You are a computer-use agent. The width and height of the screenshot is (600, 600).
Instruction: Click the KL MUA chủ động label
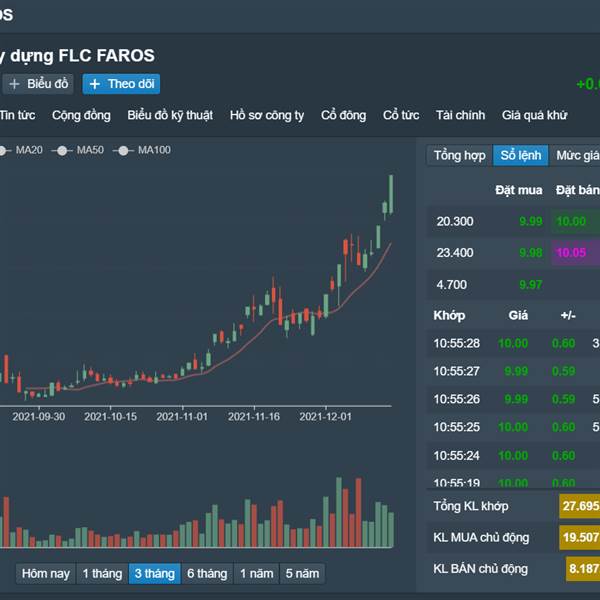(x=481, y=538)
